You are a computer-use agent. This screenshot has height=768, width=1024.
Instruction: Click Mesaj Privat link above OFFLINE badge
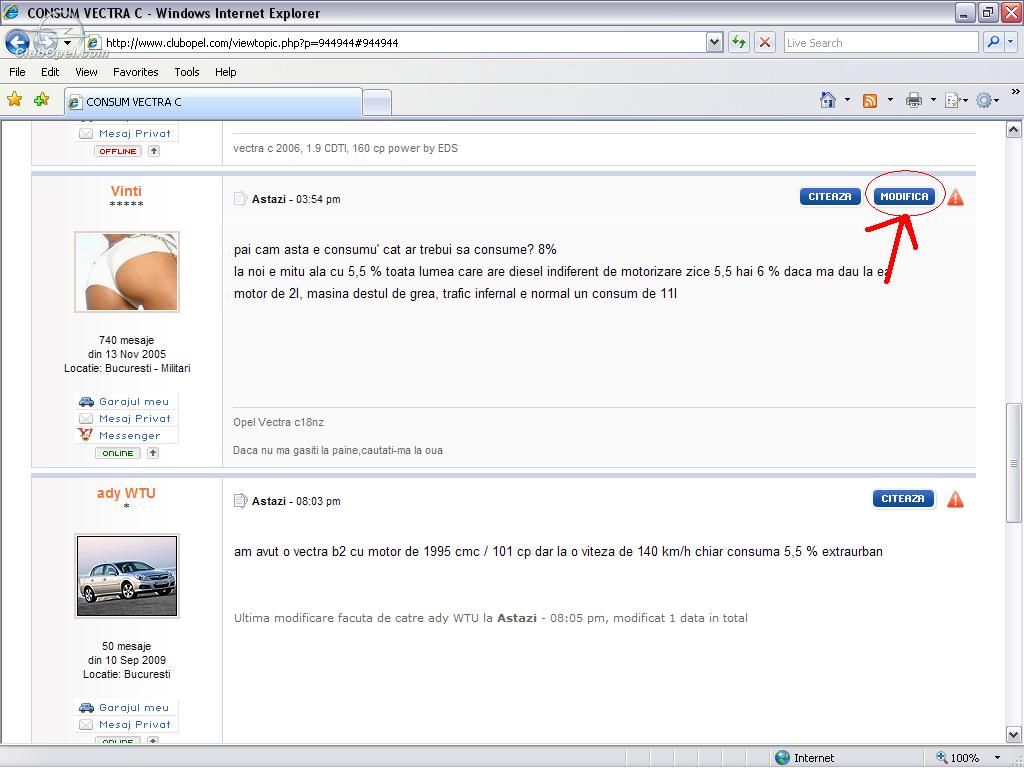[x=126, y=133]
